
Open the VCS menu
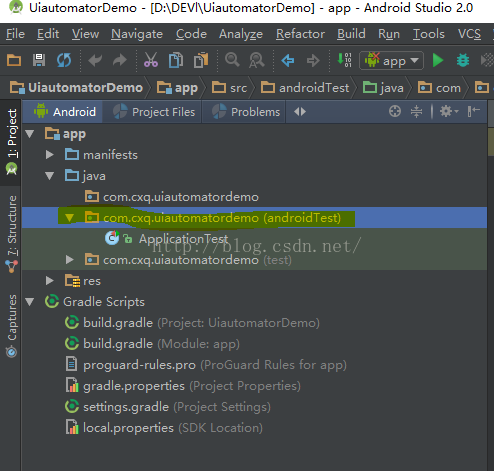click(x=469, y=34)
